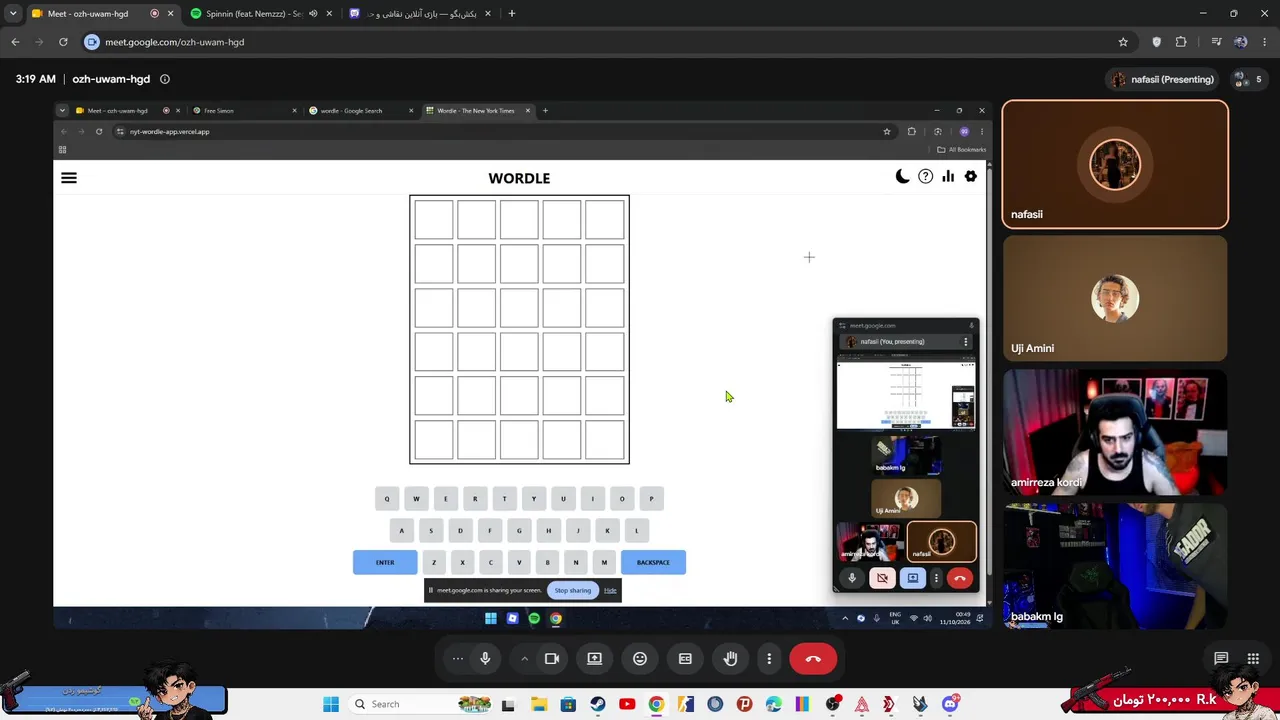Viewport: 1280px width, 720px height.
Task: Open the Chrome tab search dropdown
Action: (13, 14)
